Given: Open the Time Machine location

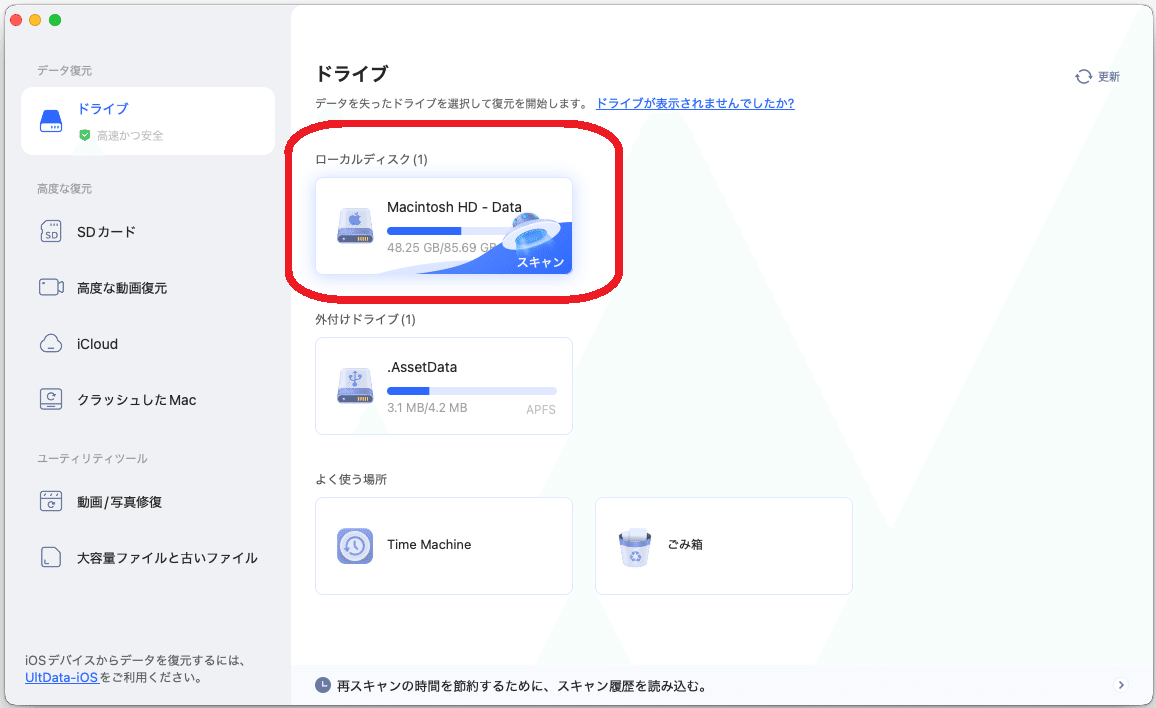Looking at the screenshot, I should [x=443, y=545].
